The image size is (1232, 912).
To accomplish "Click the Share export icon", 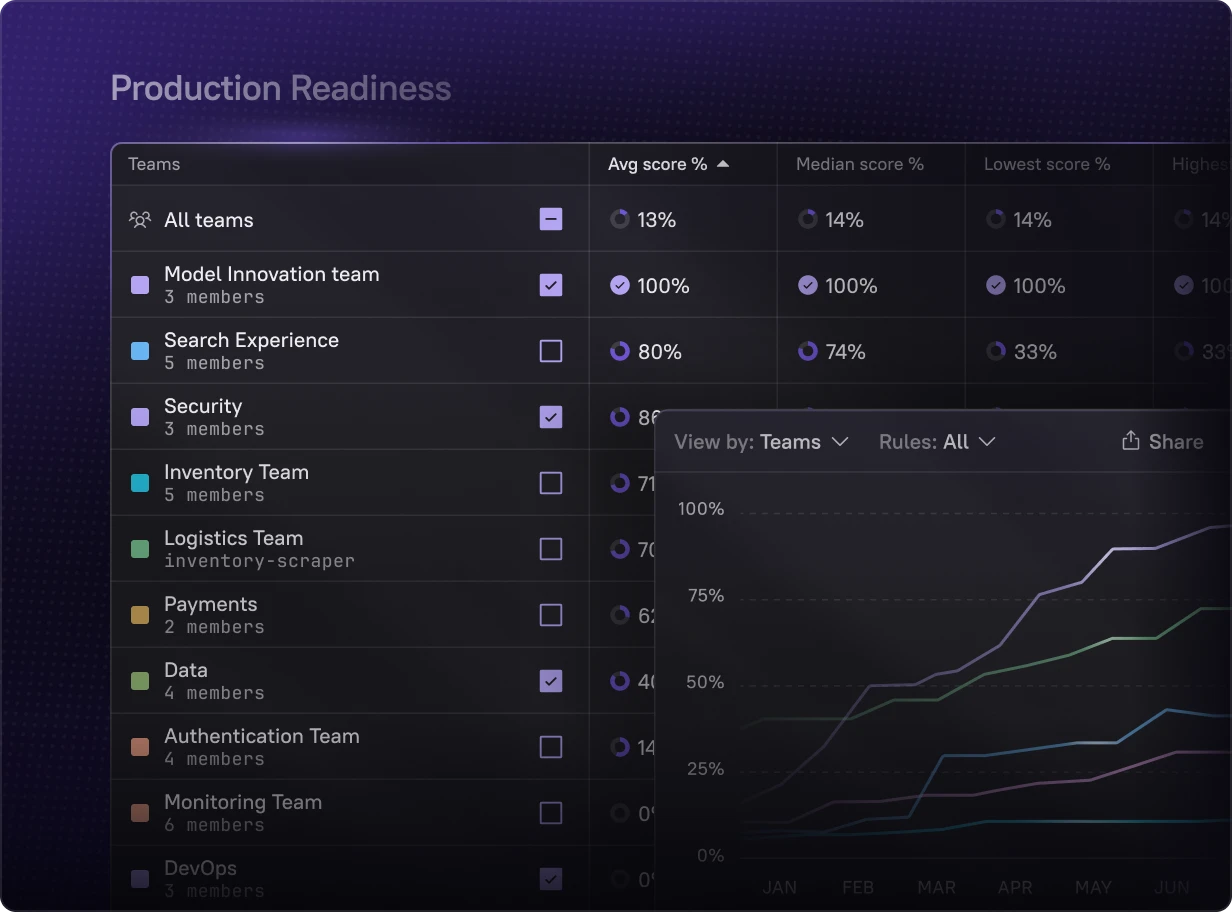I will point(1131,441).
